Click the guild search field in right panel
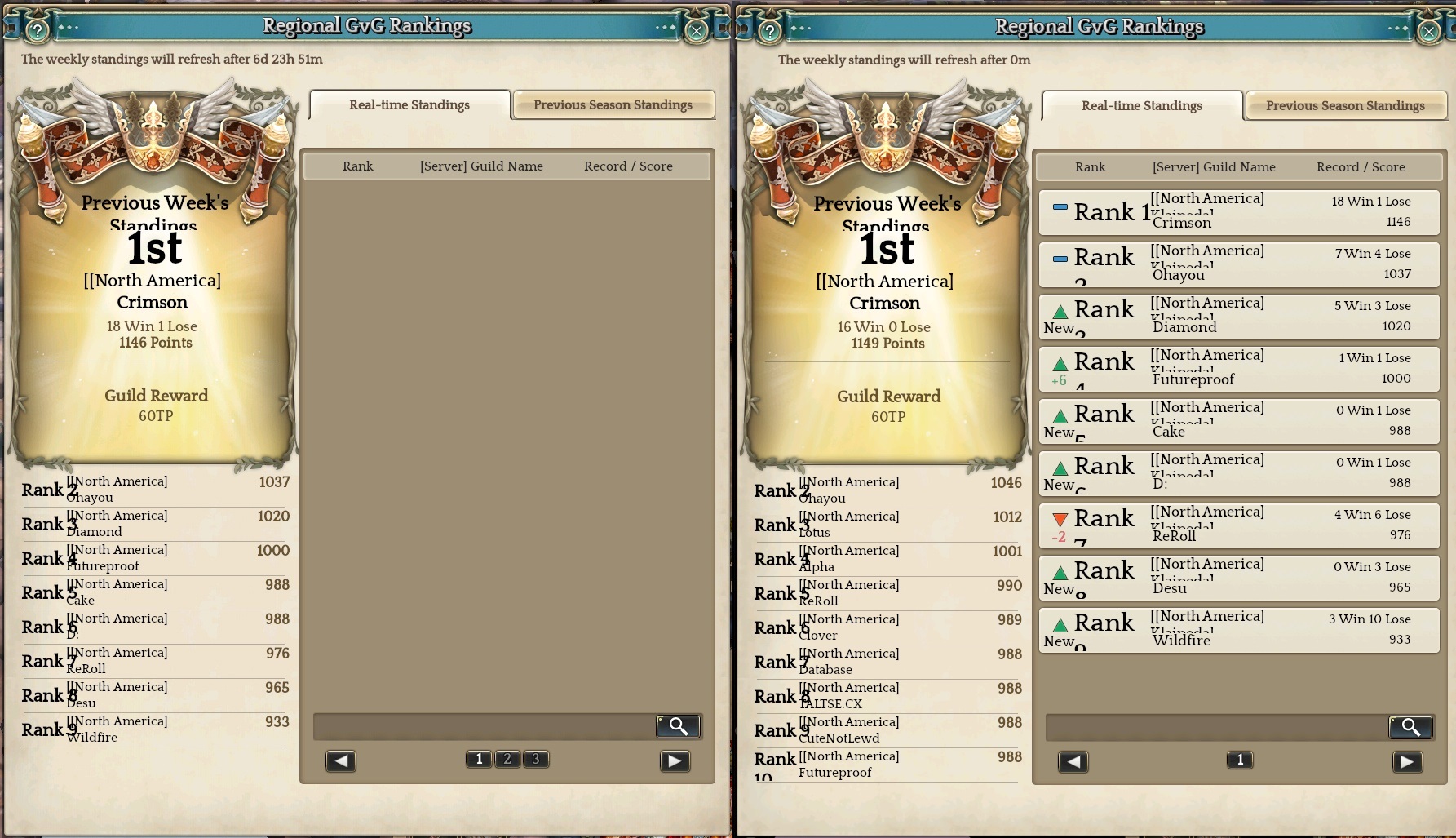The height and width of the screenshot is (838, 1456). pos(1217,727)
